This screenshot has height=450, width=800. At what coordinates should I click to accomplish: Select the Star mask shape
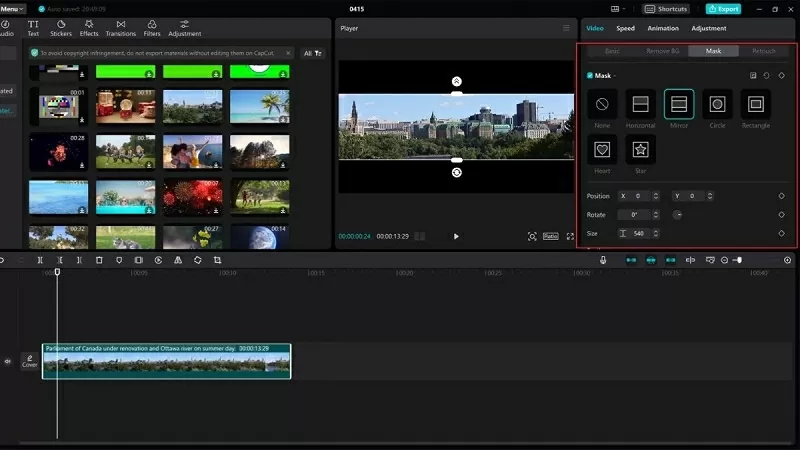point(640,149)
